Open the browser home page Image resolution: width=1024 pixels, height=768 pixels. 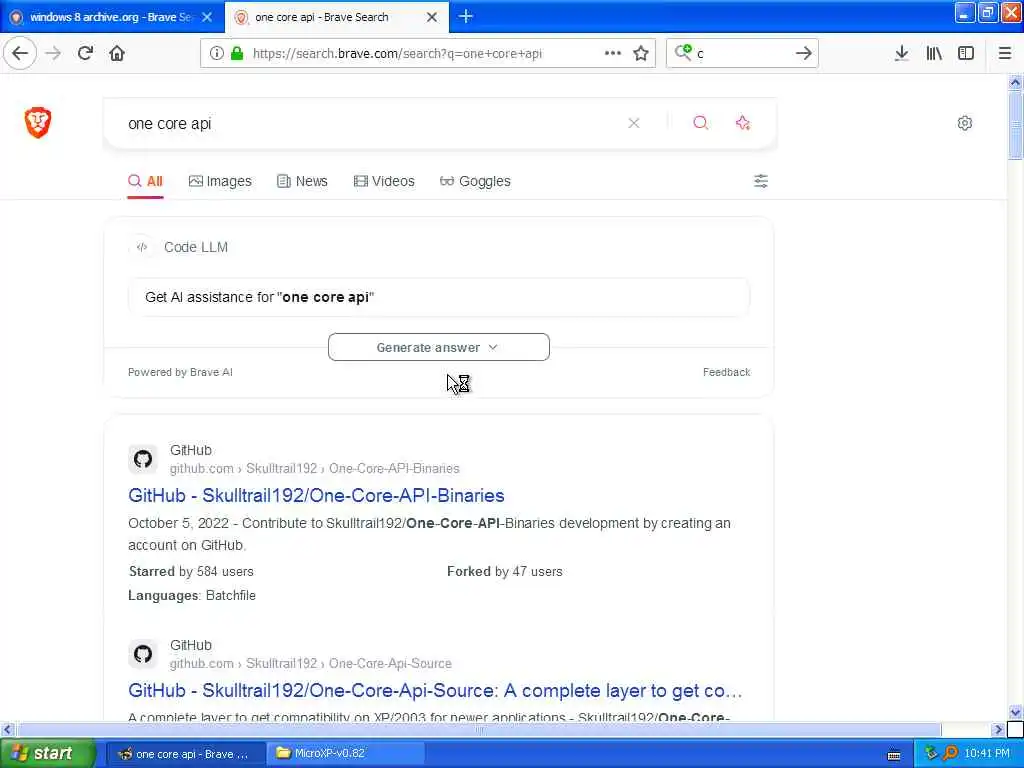pos(117,53)
